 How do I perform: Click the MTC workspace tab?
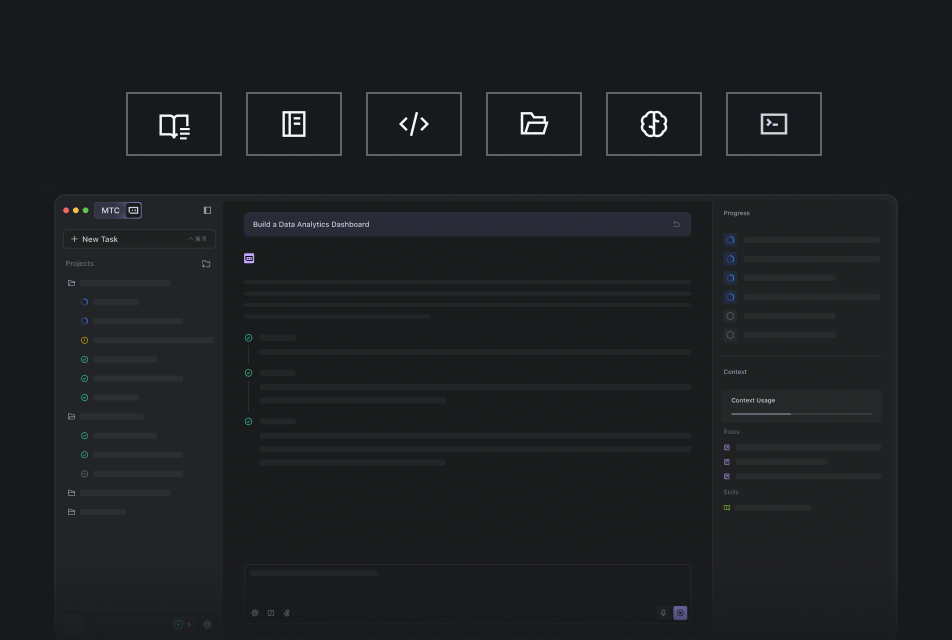110,210
